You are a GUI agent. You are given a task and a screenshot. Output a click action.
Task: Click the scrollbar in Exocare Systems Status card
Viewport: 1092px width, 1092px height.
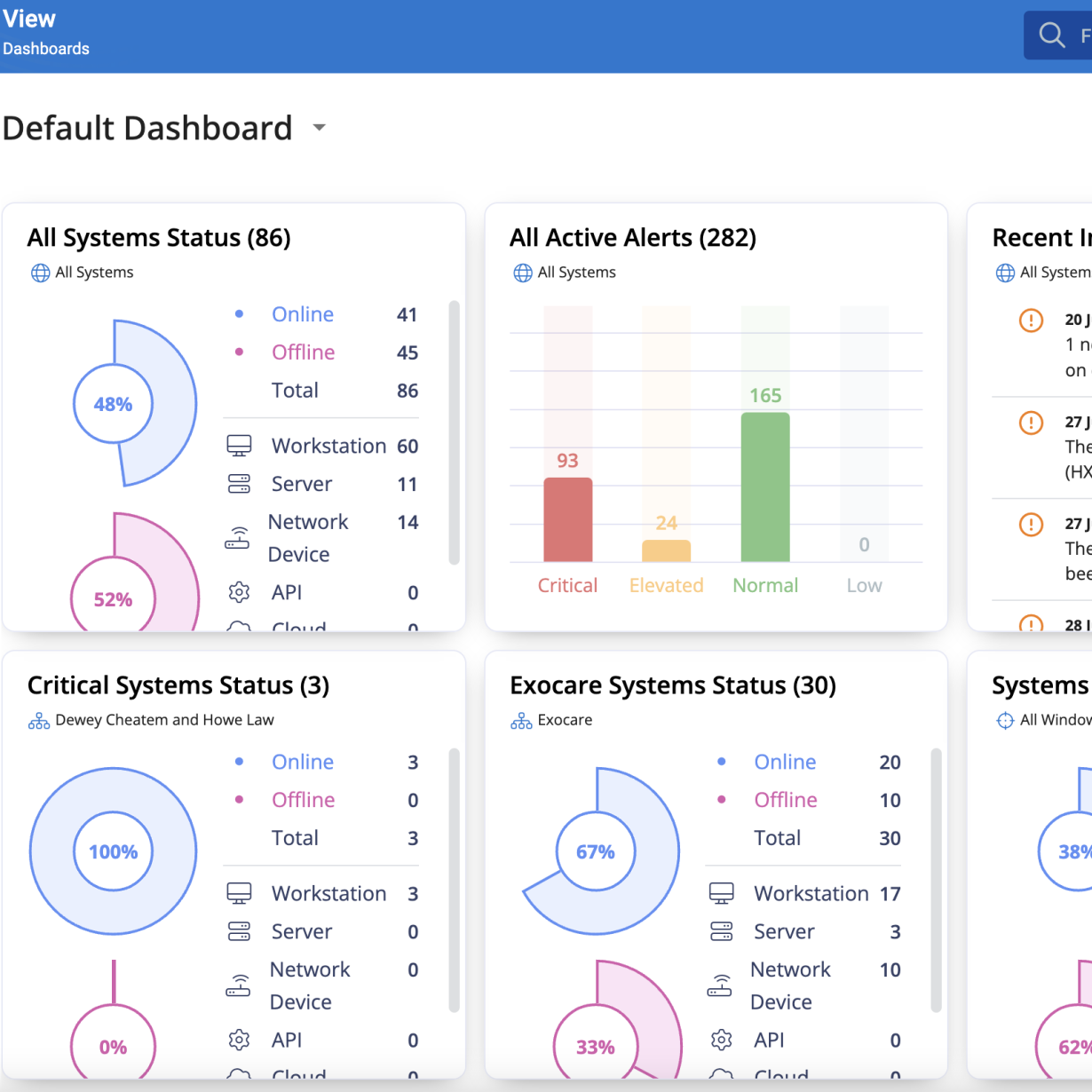(936, 880)
